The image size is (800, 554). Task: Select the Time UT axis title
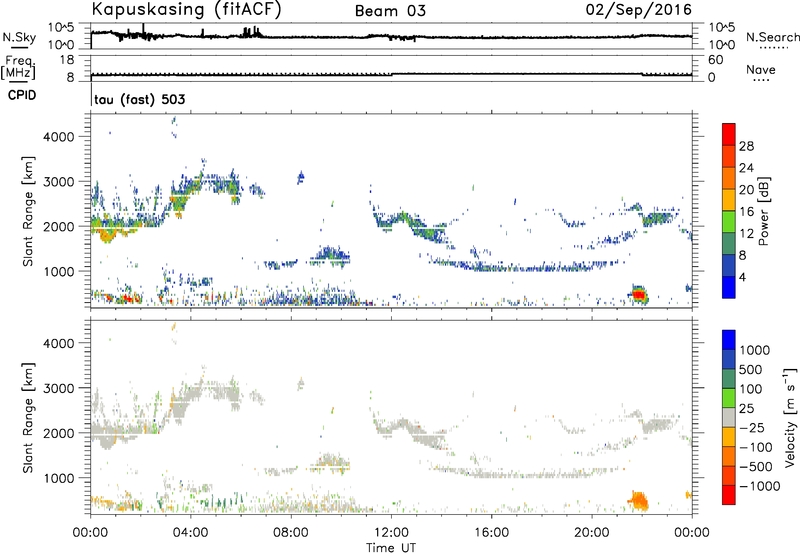coord(391,548)
